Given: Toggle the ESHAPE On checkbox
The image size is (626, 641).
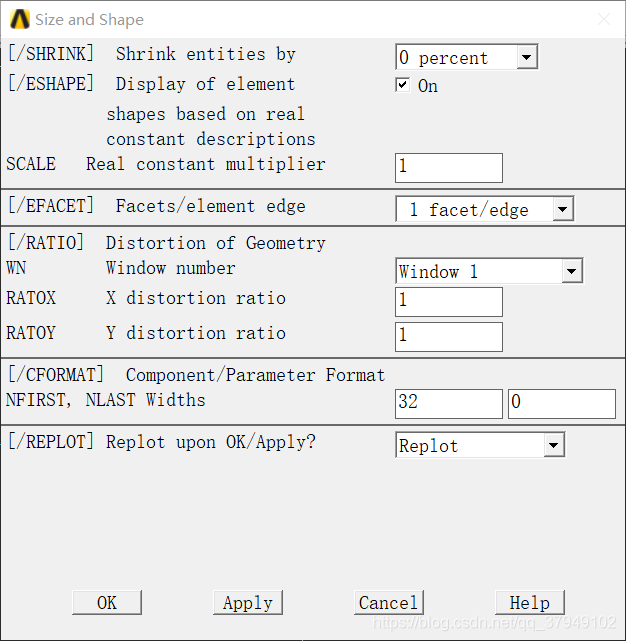Looking at the screenshot, I should (402, 85).
